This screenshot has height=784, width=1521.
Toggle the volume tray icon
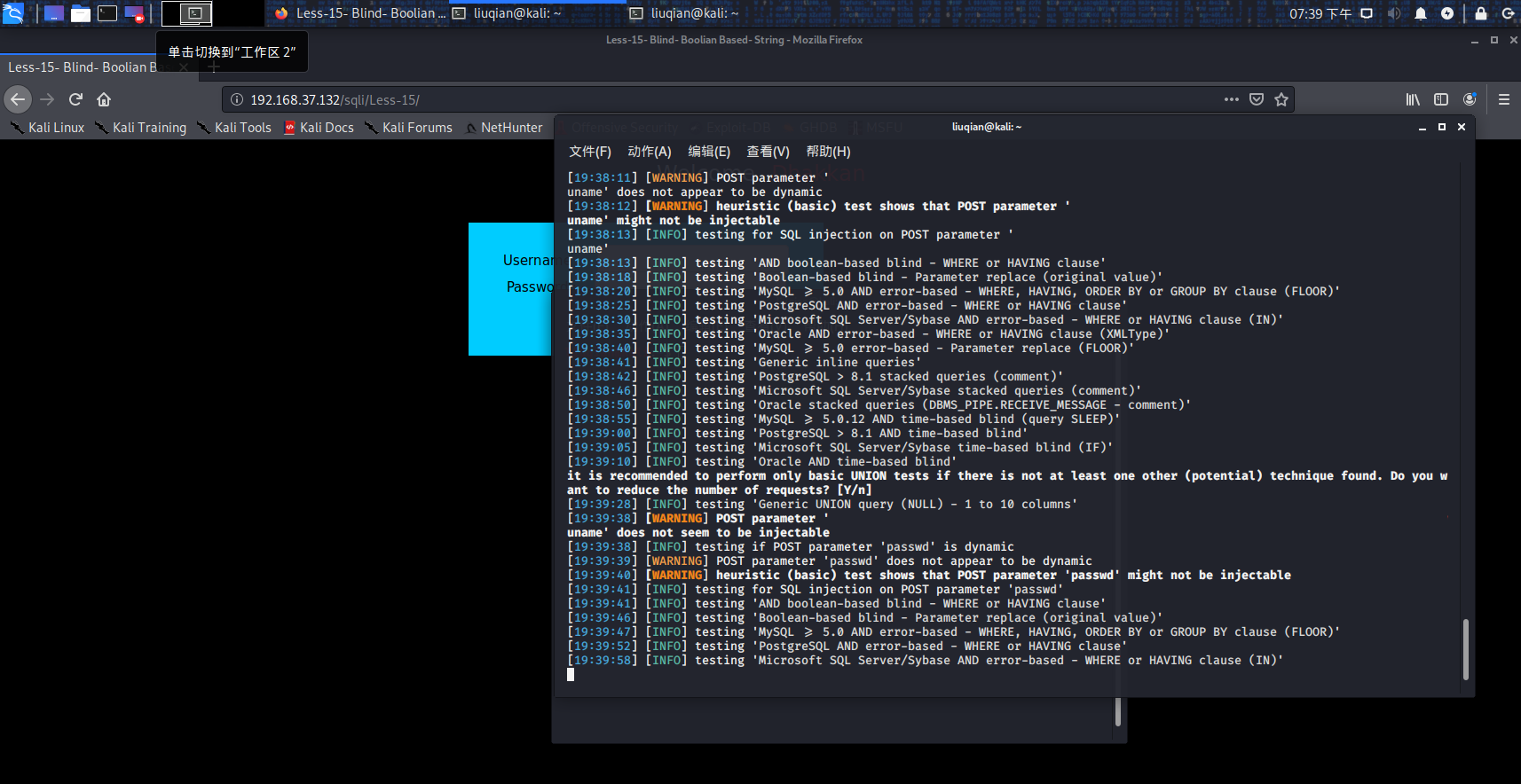[x=1394, y=13]
